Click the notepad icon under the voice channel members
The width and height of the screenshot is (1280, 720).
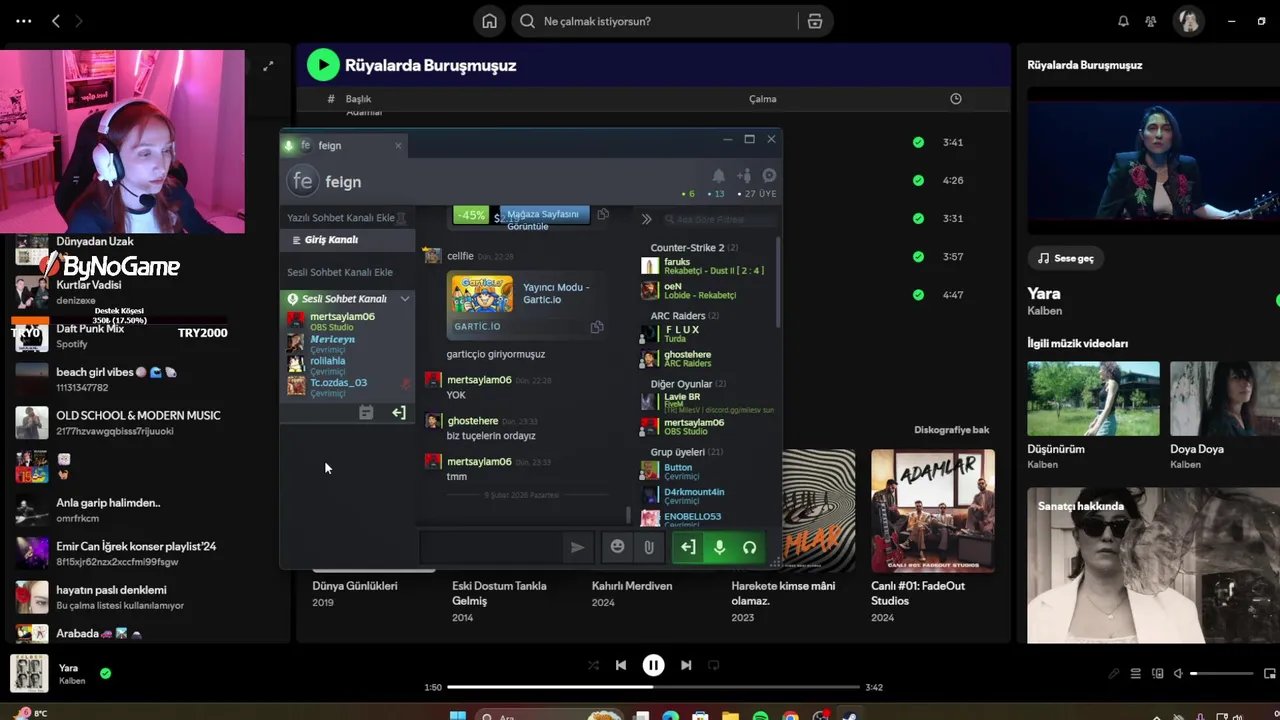[366, 413]
